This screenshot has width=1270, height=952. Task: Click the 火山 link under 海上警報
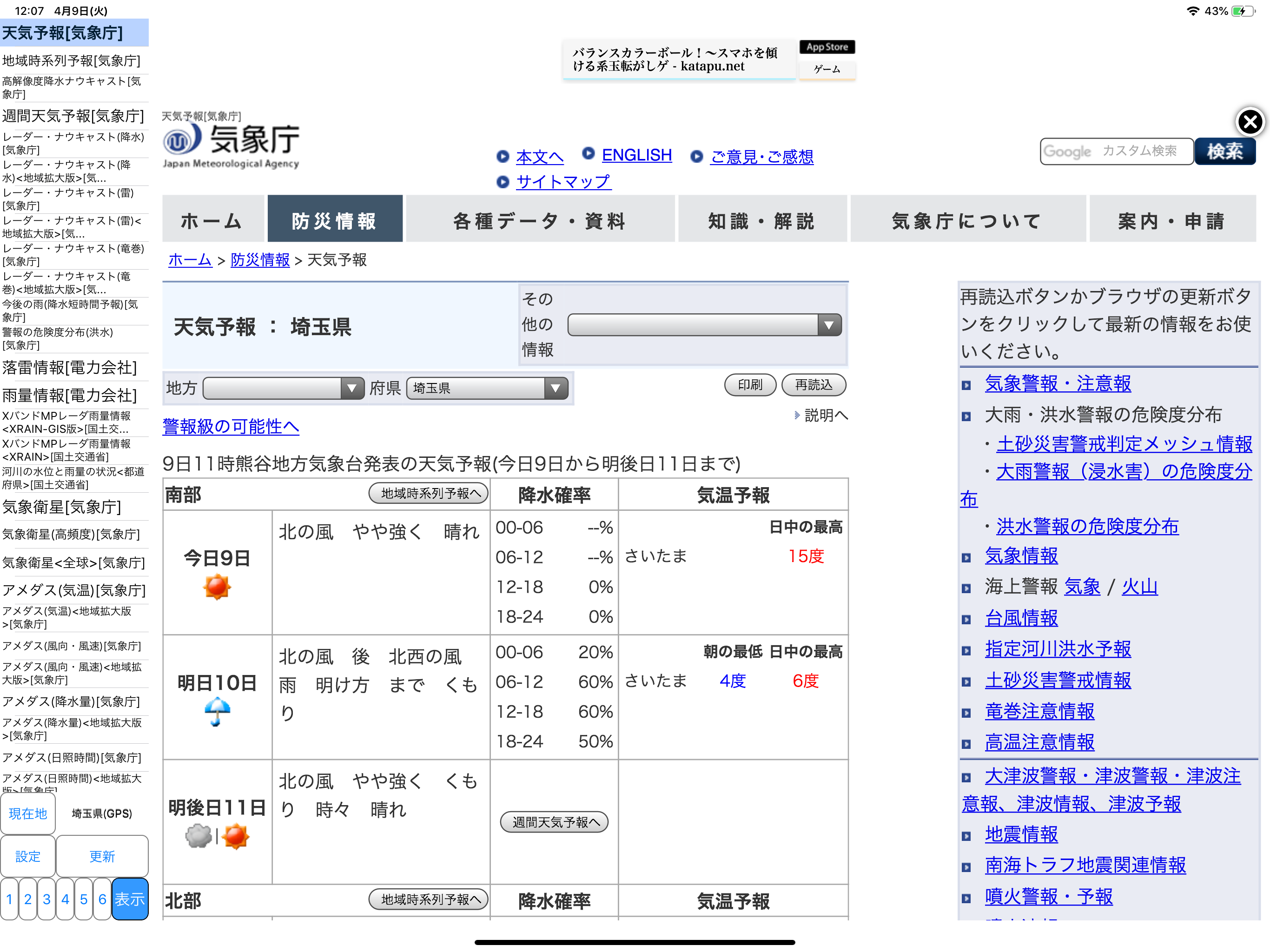pos(1140,587)
